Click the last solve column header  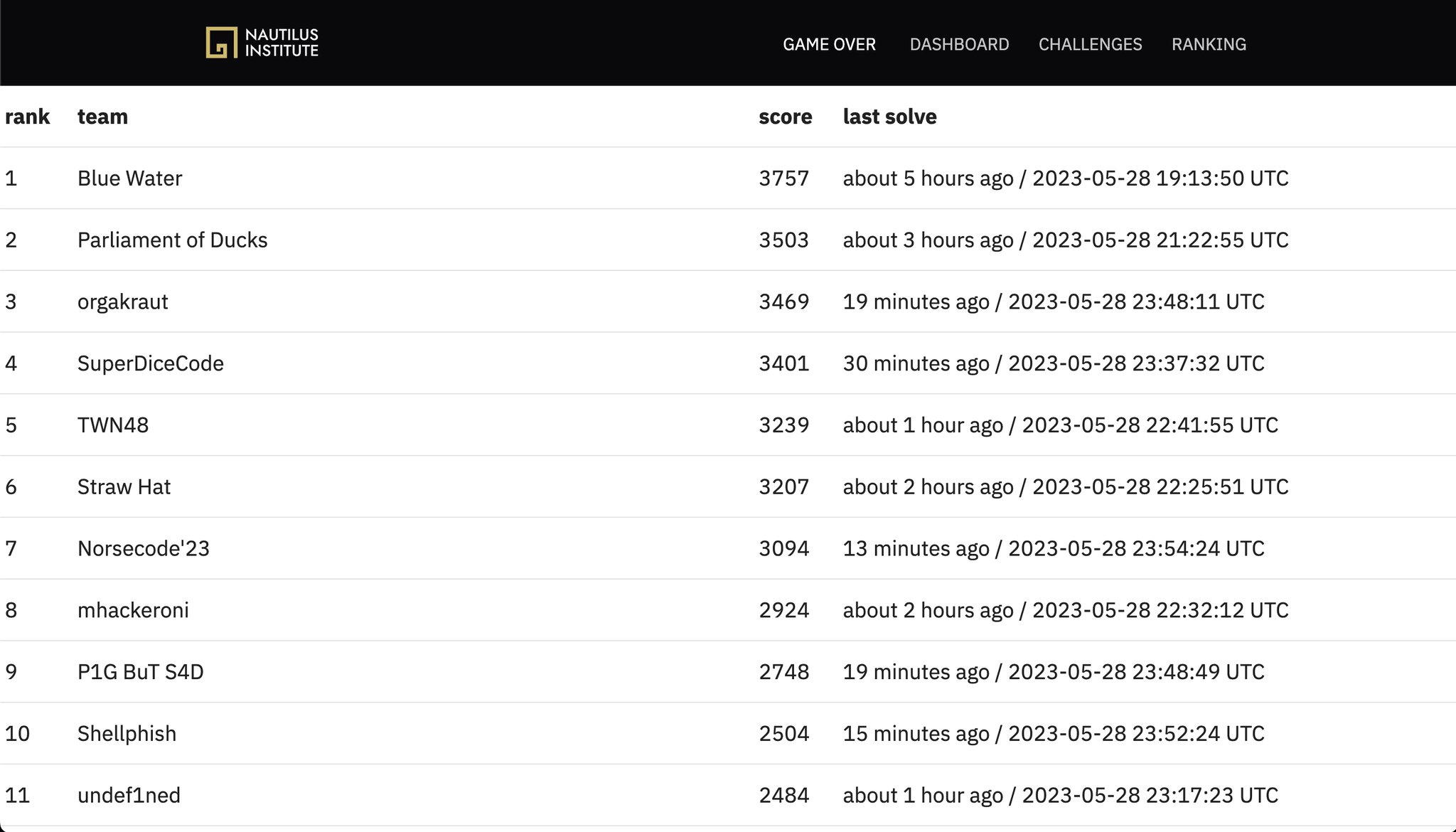(889, 117)
